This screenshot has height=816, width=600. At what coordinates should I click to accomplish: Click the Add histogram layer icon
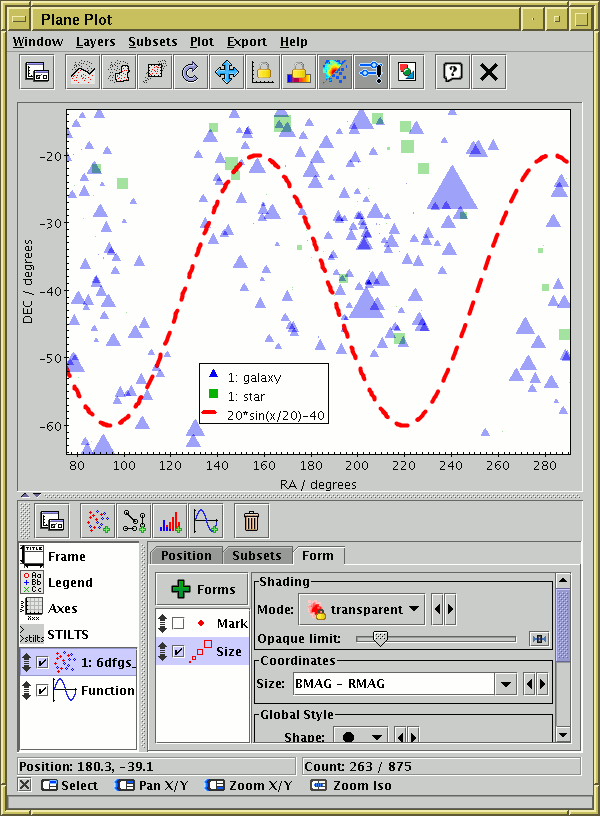click(x=169, y=521)
